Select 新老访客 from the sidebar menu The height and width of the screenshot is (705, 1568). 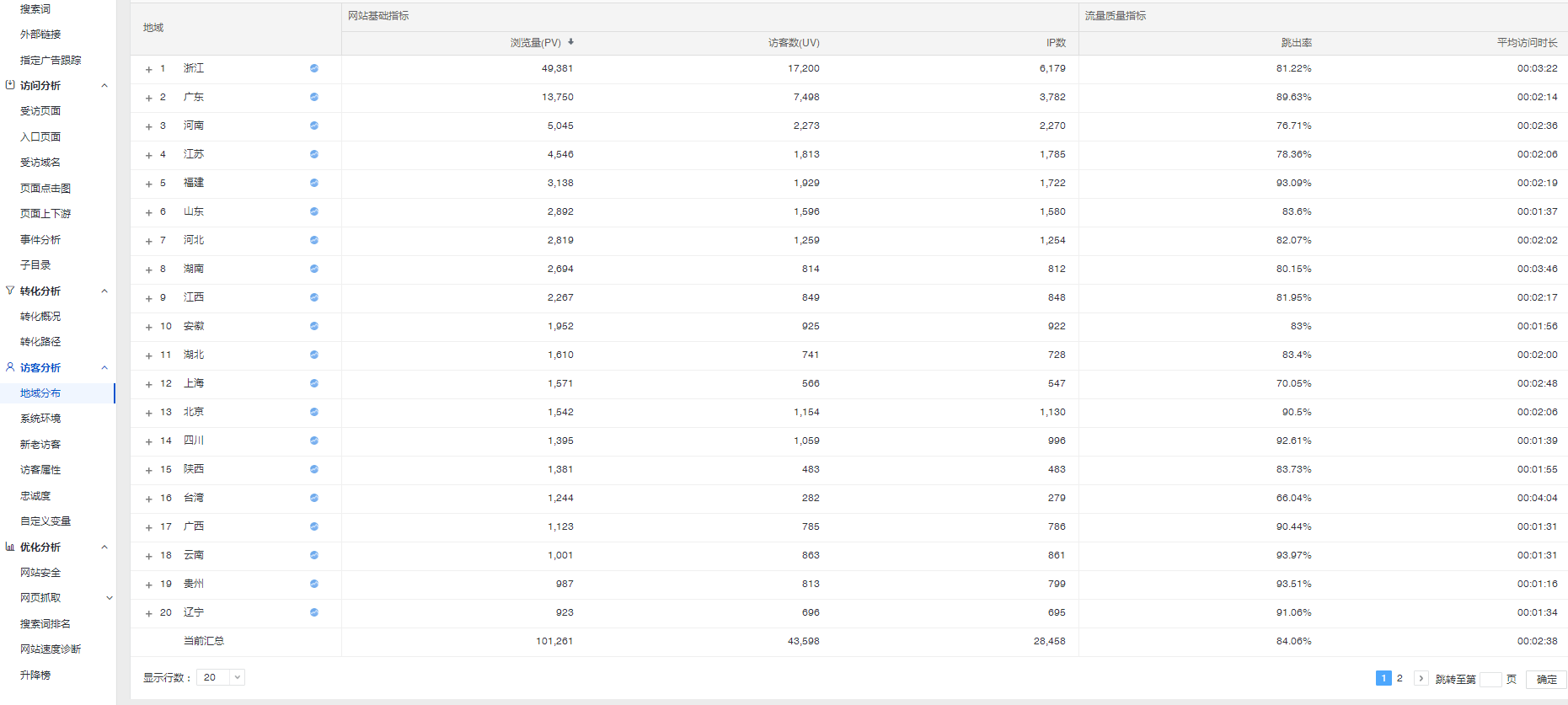40,445
